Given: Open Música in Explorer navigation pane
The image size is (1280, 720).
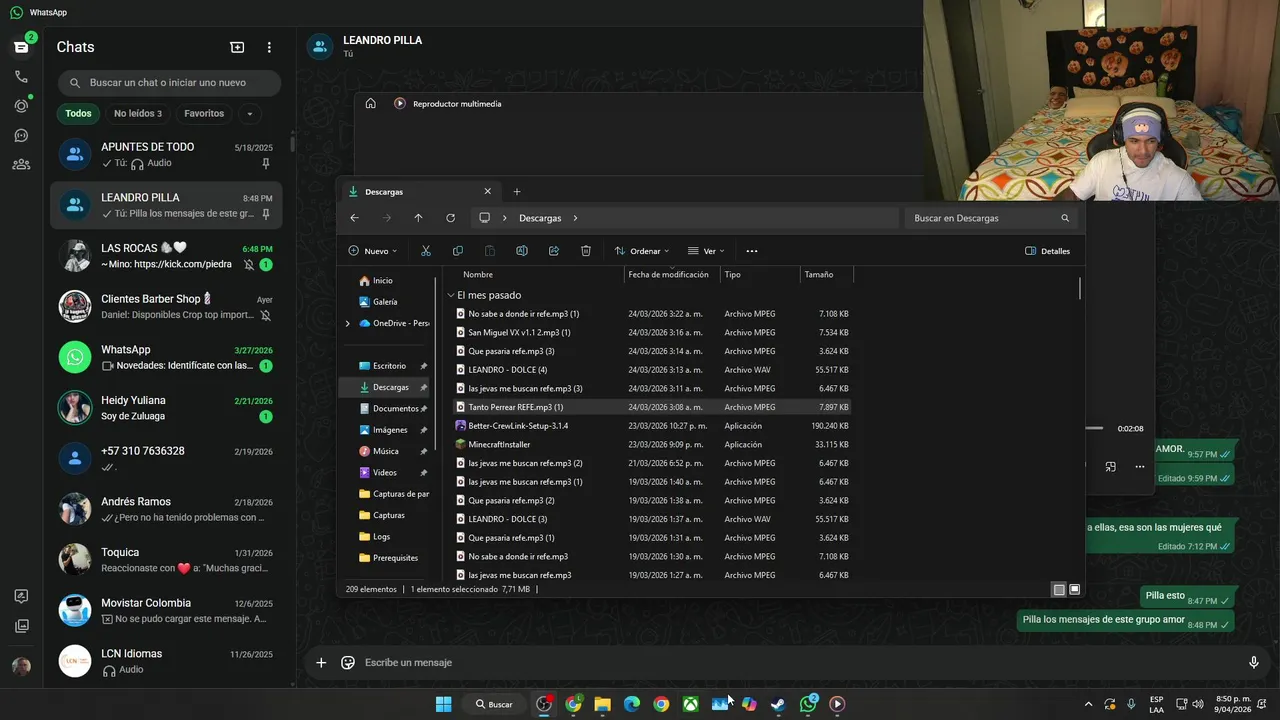Looking at the screenshot, I should click(x=385, y=451).
